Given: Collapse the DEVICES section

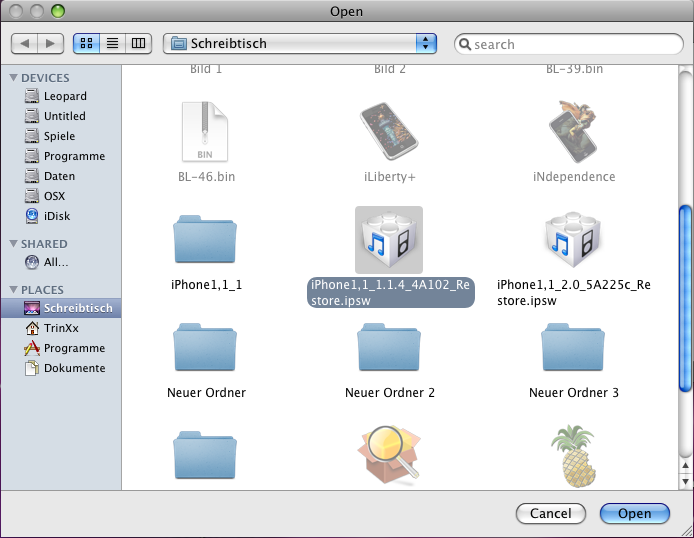Looking at the screenshot, I should [14, 78].
